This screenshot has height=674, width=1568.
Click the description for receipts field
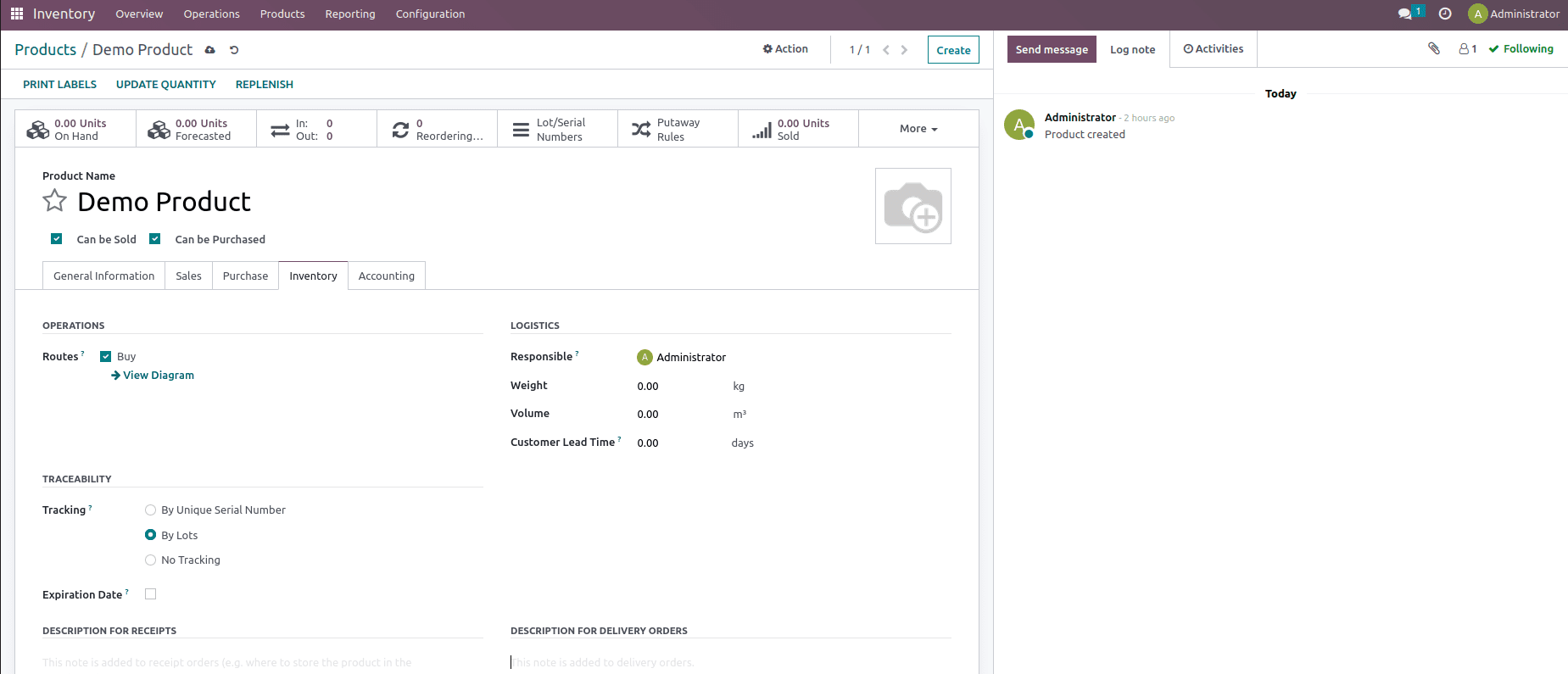pos(263,663)
